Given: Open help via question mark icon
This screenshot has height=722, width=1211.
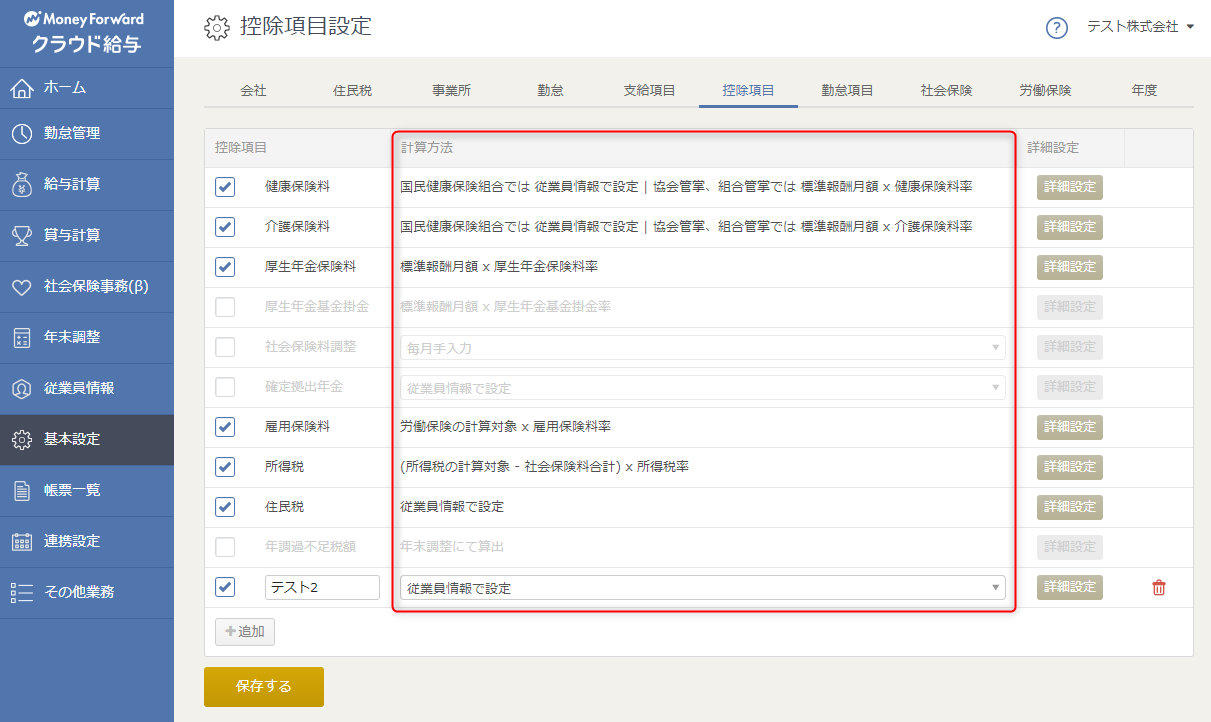Looking at the screenshot, I should [x=1057, y=28].
